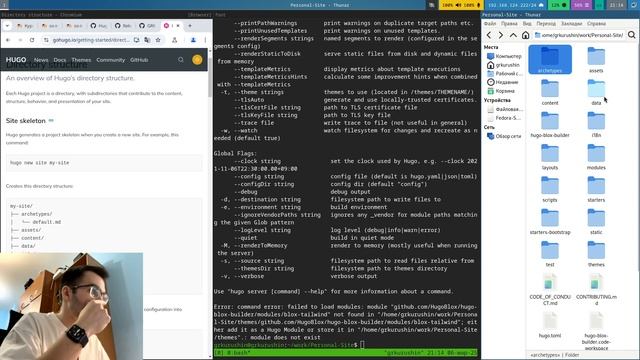
Task: Open a new Chromium tab
Action: click(190, 26)
